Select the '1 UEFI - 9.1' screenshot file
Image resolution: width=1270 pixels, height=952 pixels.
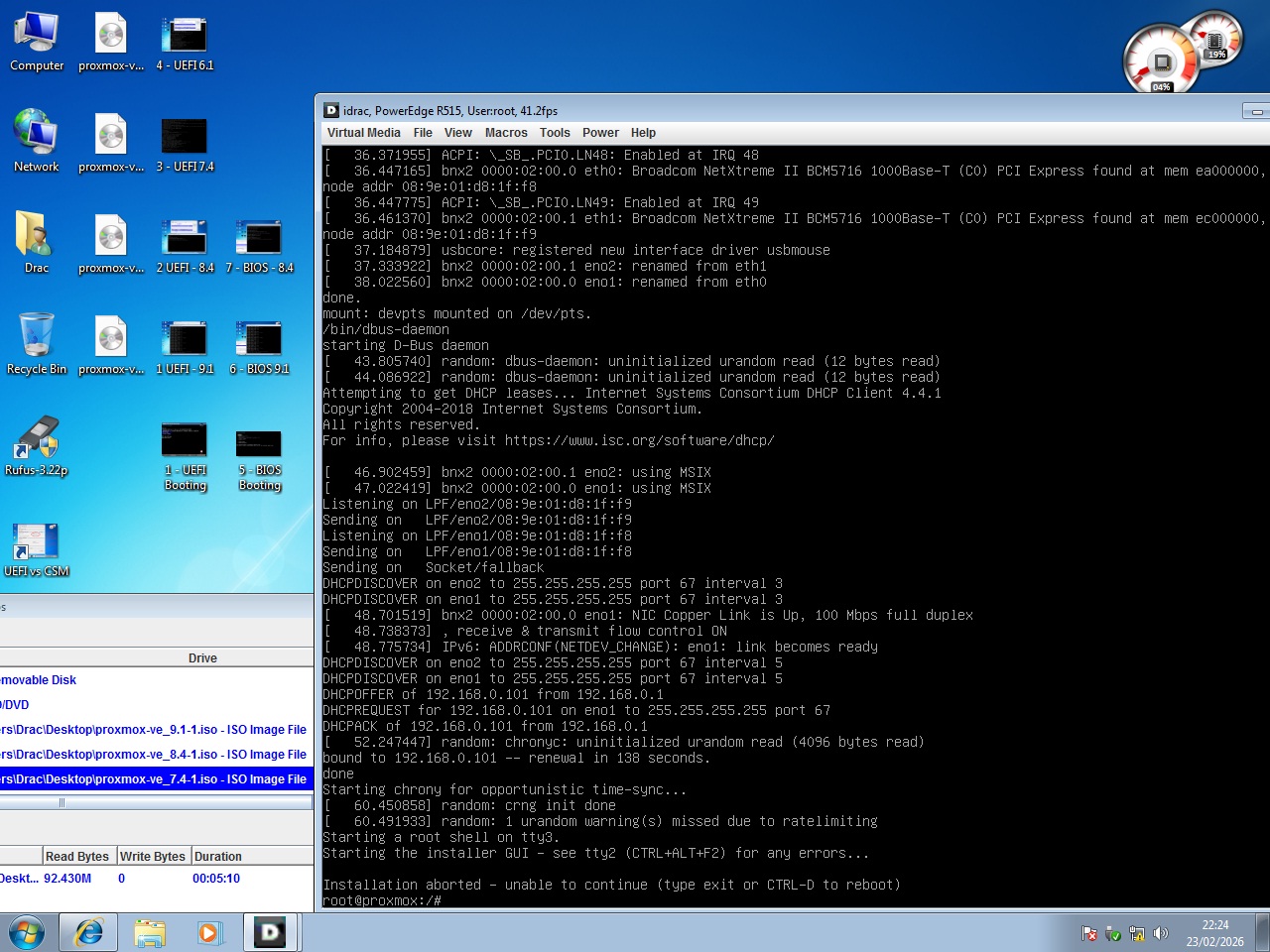pyautogui.click(x=185, y=346)
